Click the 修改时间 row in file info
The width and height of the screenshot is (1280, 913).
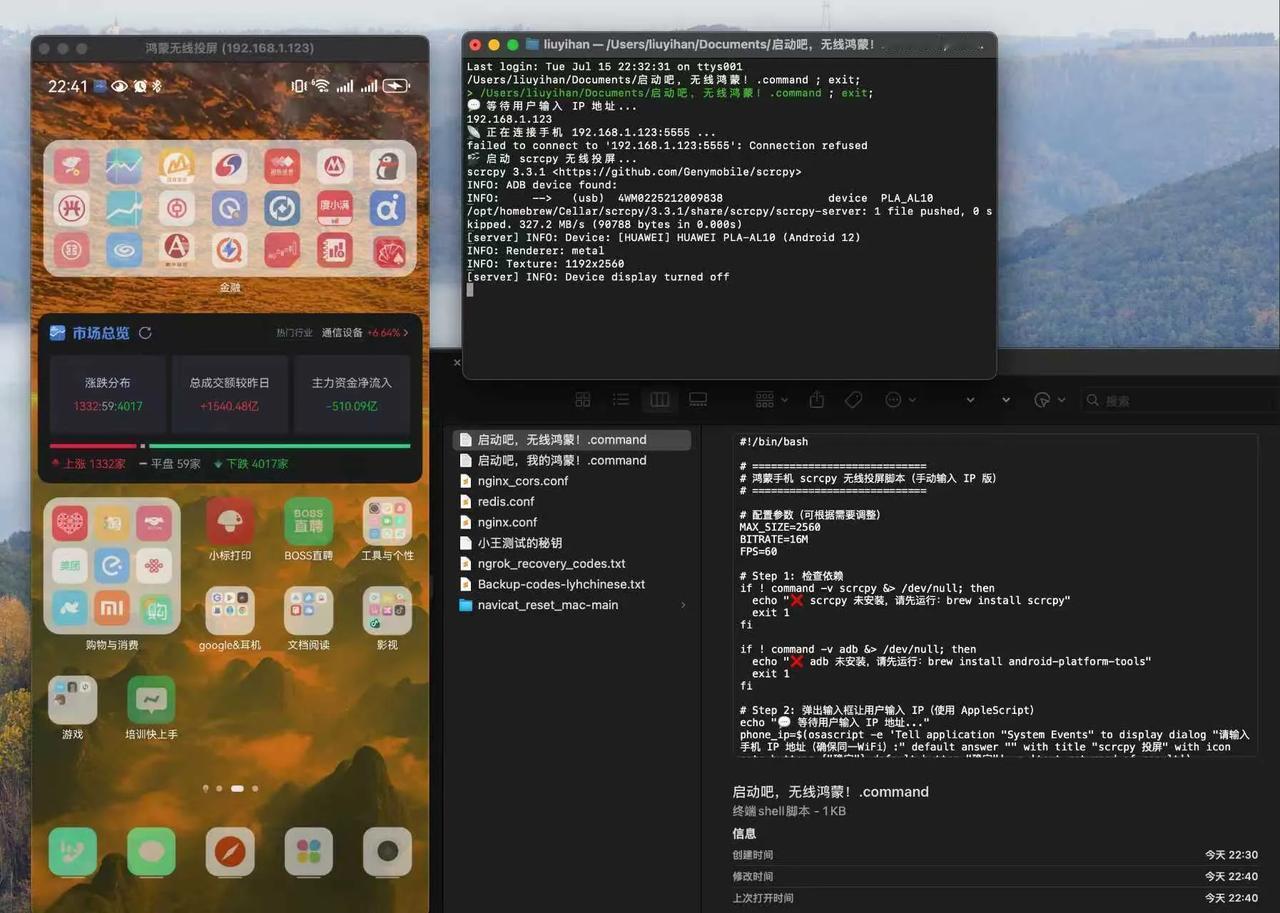pos(995,876)
